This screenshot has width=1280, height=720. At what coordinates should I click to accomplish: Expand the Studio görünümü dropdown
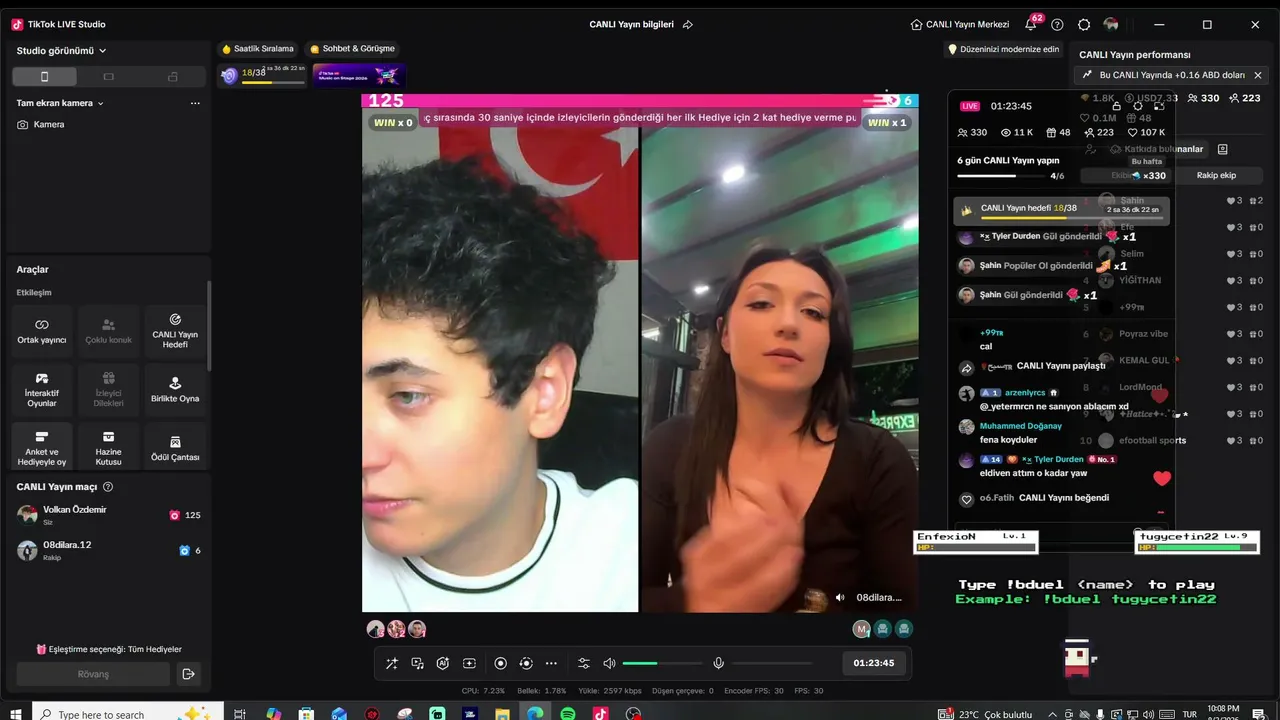click(61, 51)
